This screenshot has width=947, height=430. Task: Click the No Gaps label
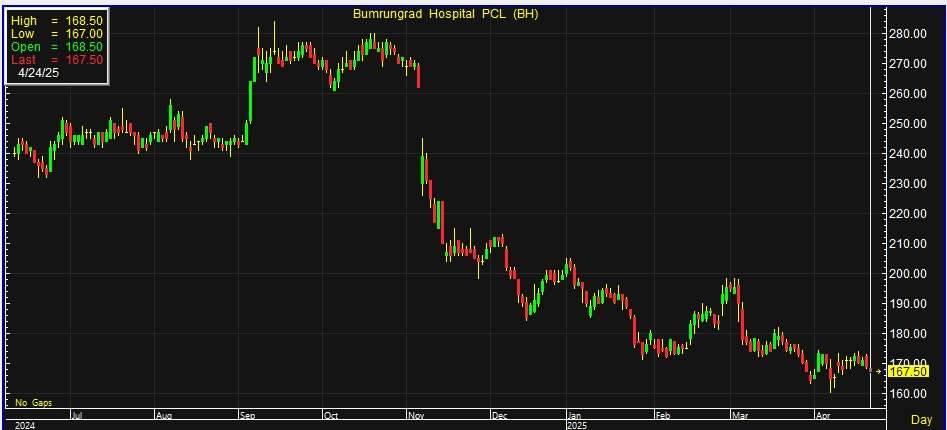point(34,403)
